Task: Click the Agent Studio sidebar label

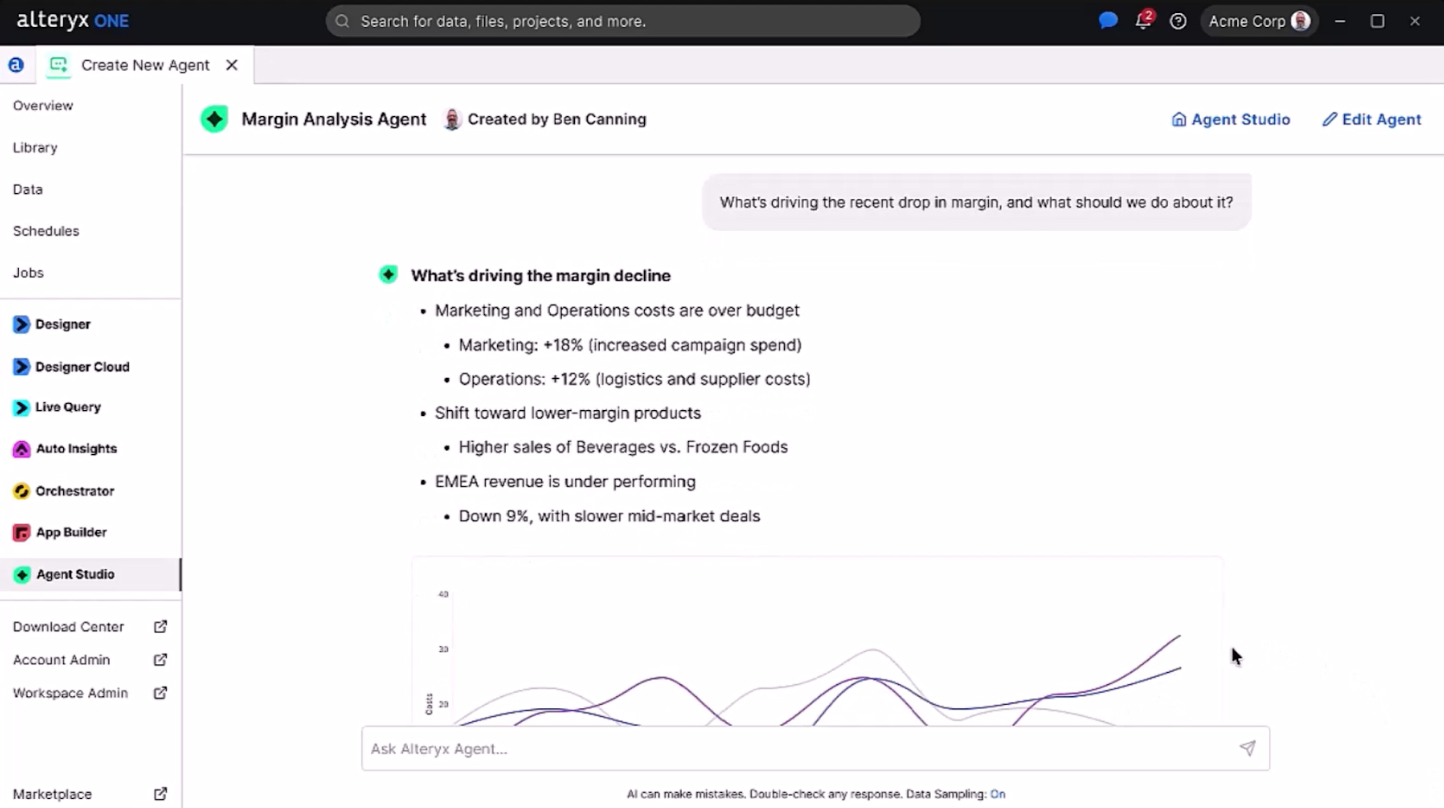Action: click(75, 575)
